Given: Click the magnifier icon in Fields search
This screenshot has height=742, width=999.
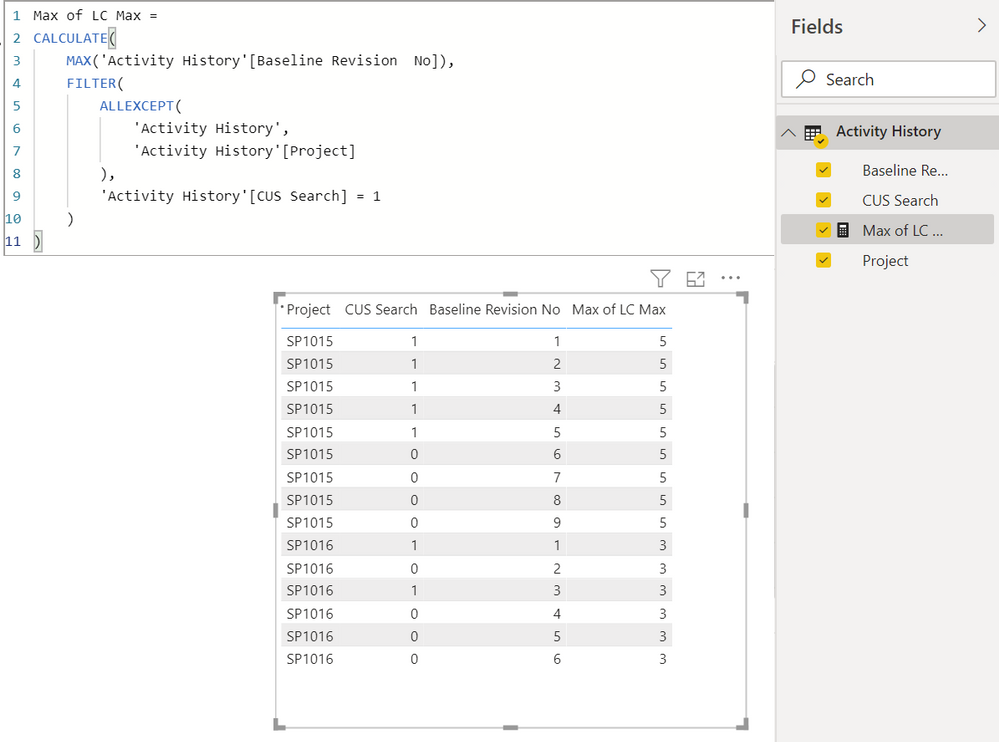Looking at the screenshot, I should [x=806, y=79].
